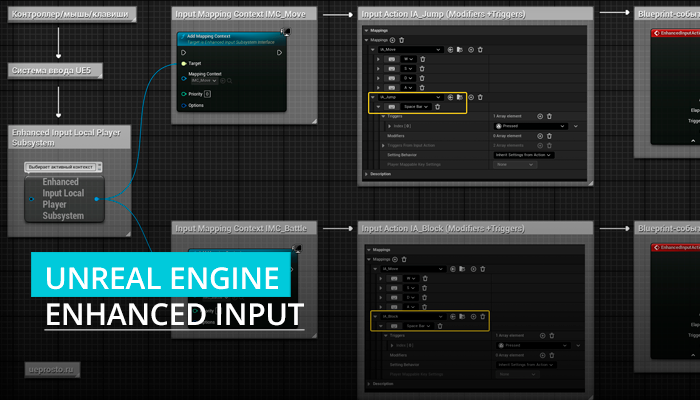Collapse the IA_Move mapping in IA_Jump panel
Image resolution: width=700 pixels, height=400 pixels.
tap(373, 50)
